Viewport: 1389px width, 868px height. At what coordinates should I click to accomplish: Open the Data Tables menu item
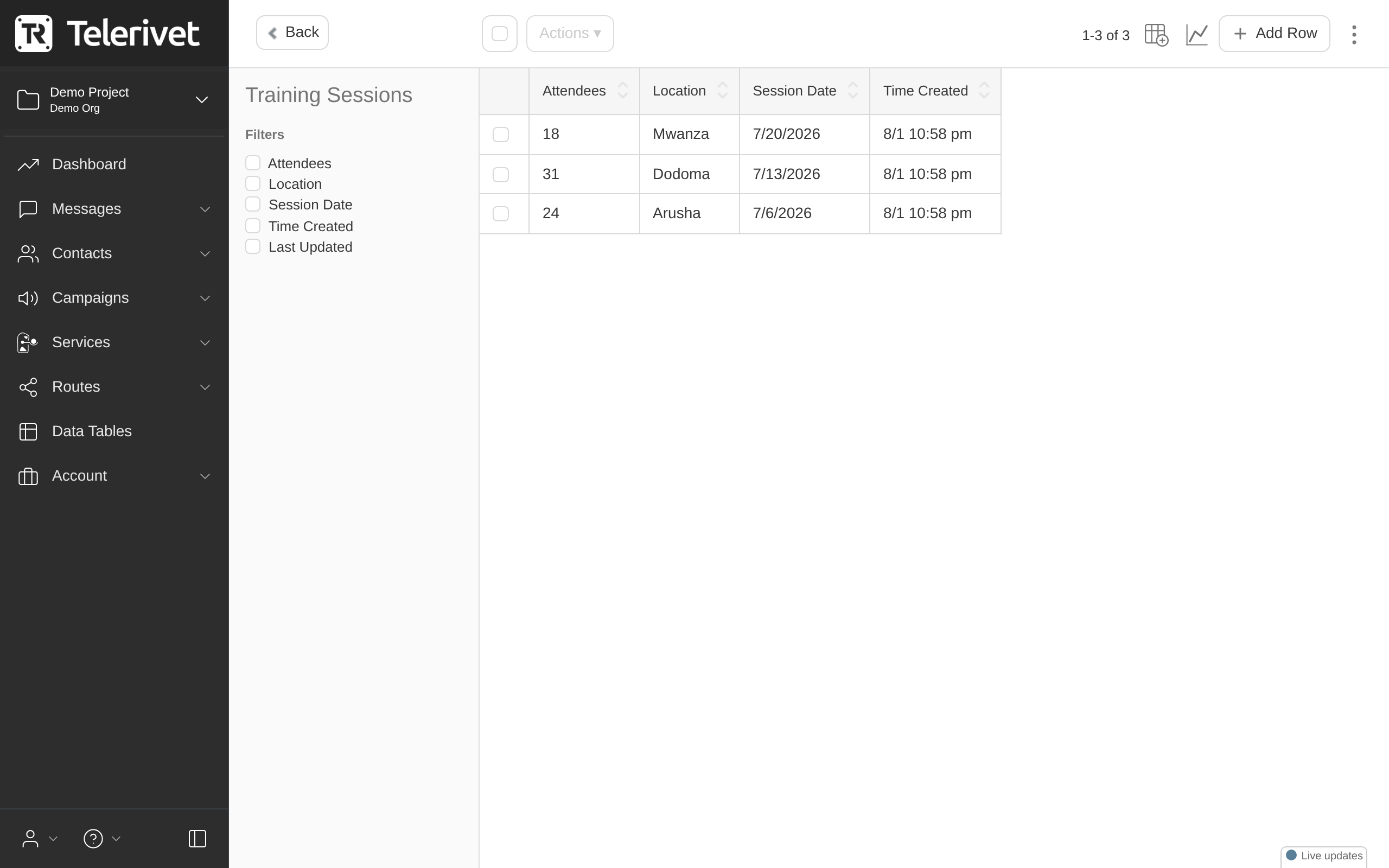113,431
